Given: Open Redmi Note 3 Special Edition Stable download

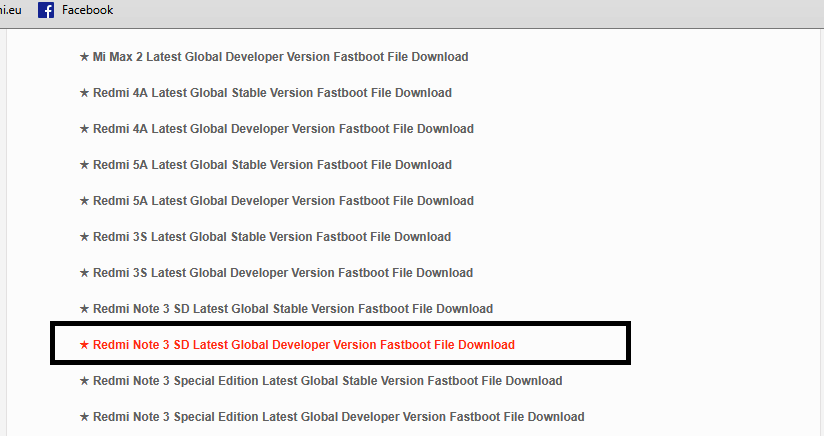Looking at the screenshot, I should 321,381.
